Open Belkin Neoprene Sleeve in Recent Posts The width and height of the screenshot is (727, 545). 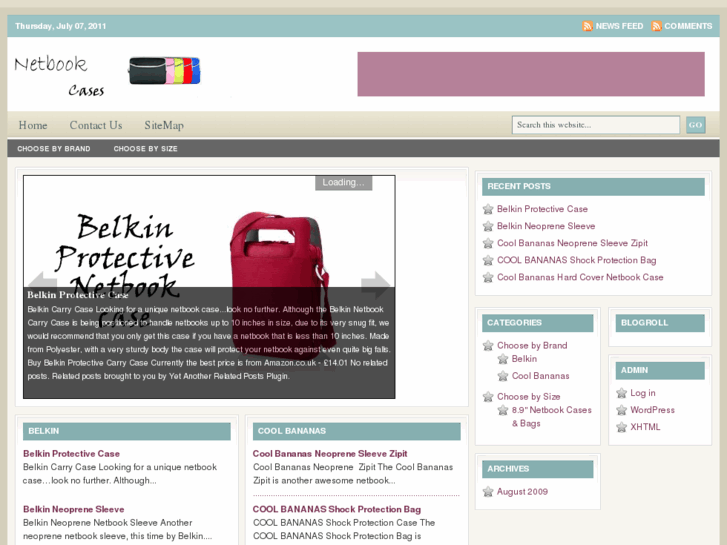click(x=546, y=226)
